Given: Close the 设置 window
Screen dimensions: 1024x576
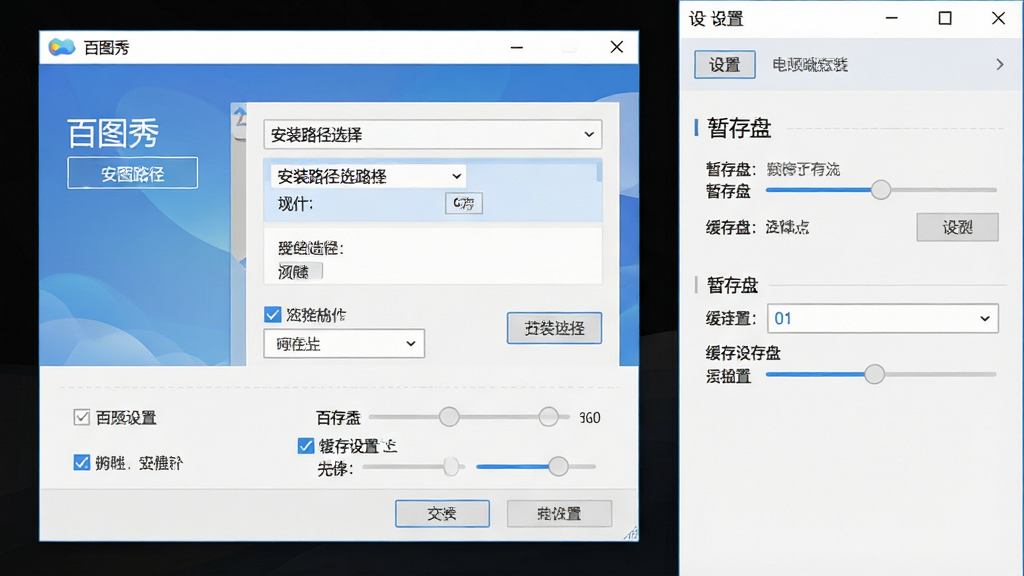Looking at the screenshot, I should tap(999, 18).
